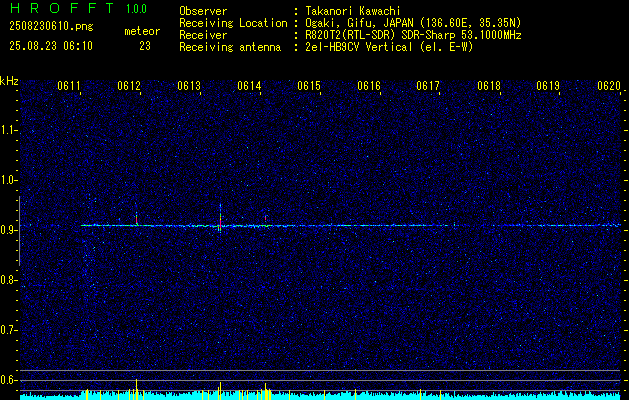Click the 0614 time axis label
The width and height of the screenshot is (629, 400).
[x=249, y=85]
